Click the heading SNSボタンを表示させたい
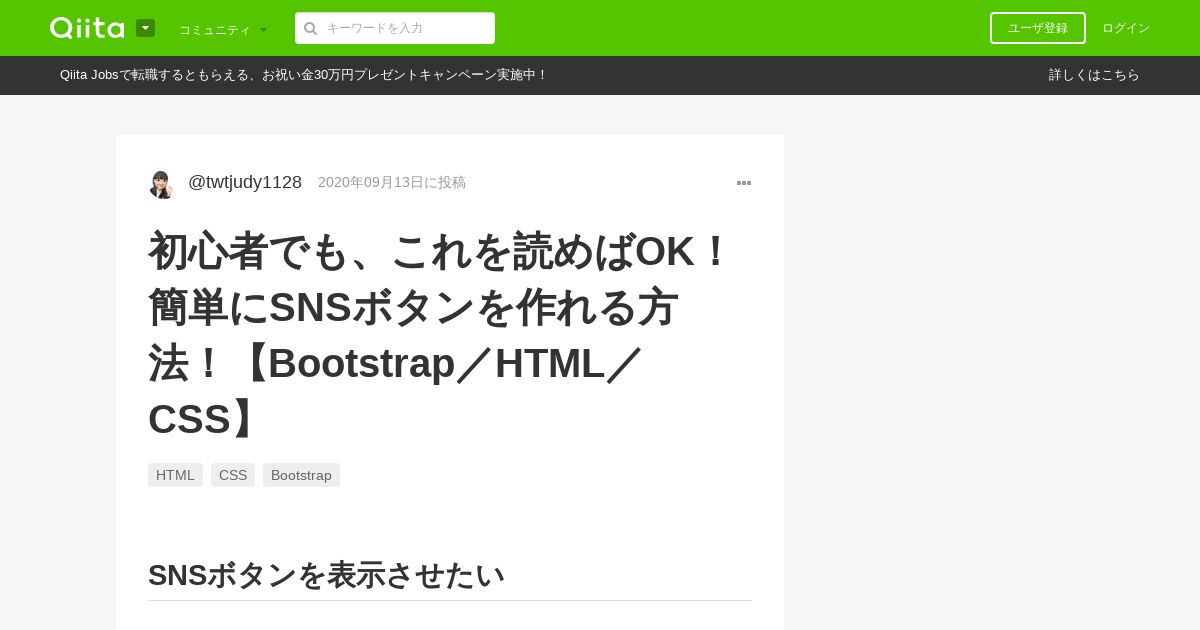1200x630 pixels. tap(326, 575)
